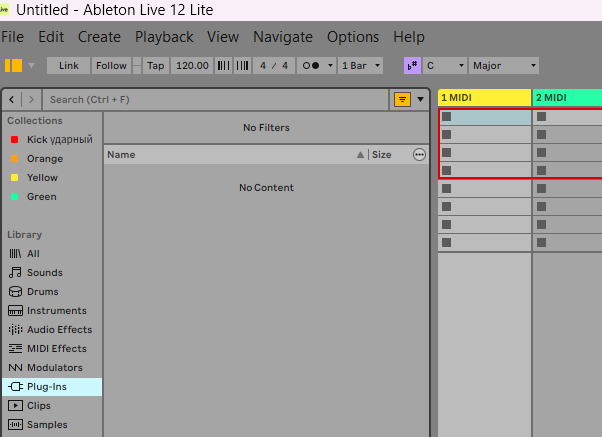Open the root note C dropdown
Screen dimensions: 602x437
tap(445, 65)
